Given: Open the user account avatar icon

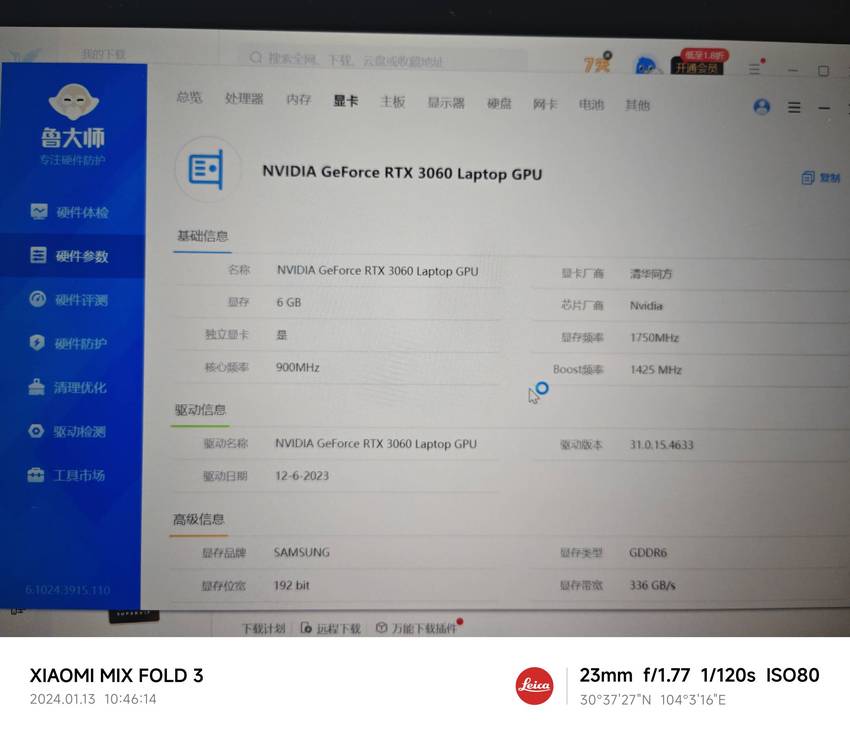Looking at the screenshot, I should point(762,106).
